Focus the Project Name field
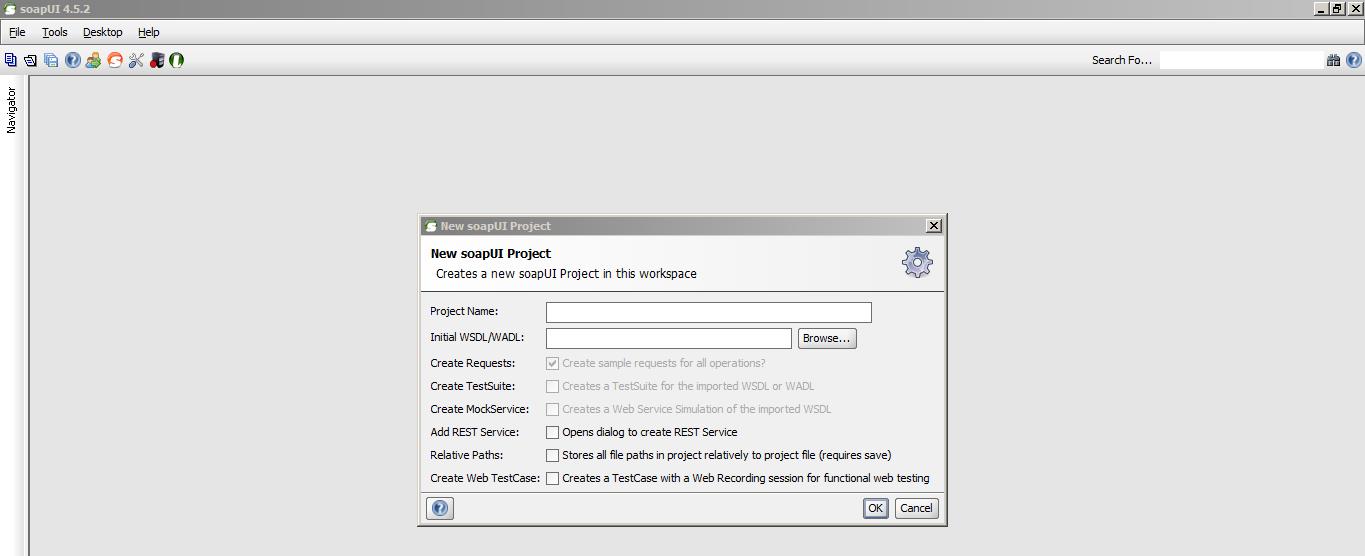 coord(709,312)
